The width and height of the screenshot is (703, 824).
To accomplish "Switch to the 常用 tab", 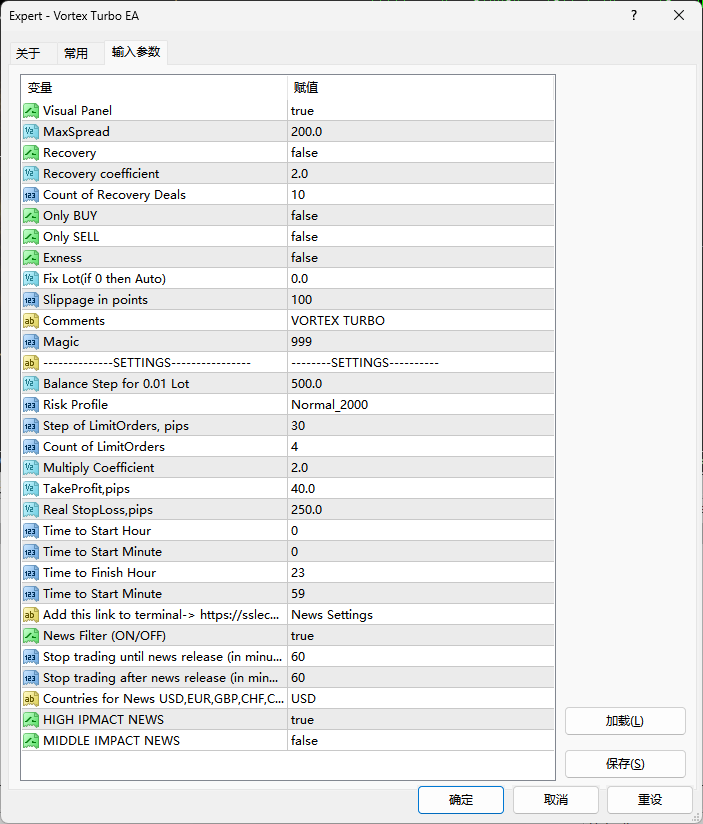I will click(76, 54).
